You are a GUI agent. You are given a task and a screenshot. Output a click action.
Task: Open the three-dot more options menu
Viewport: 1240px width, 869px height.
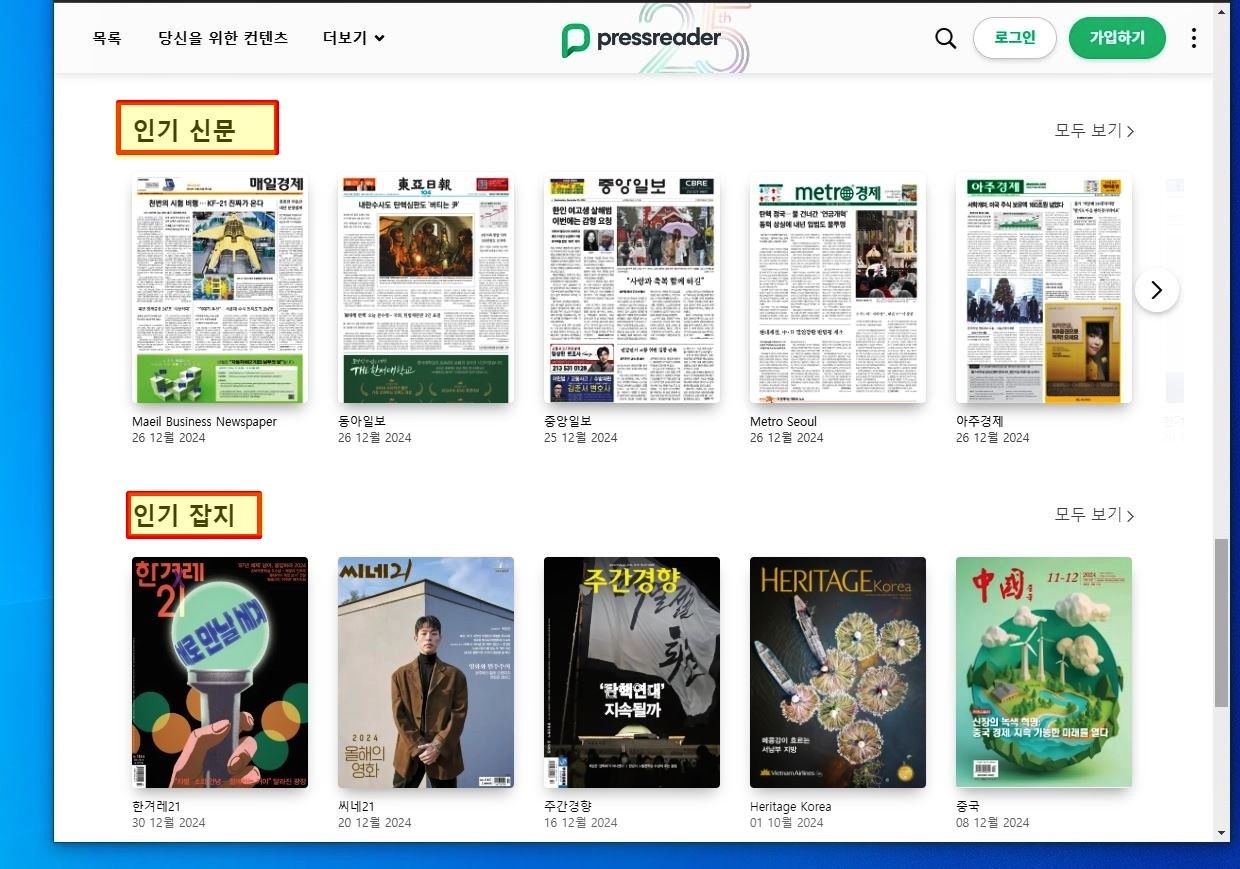(x=1193, y=38)
